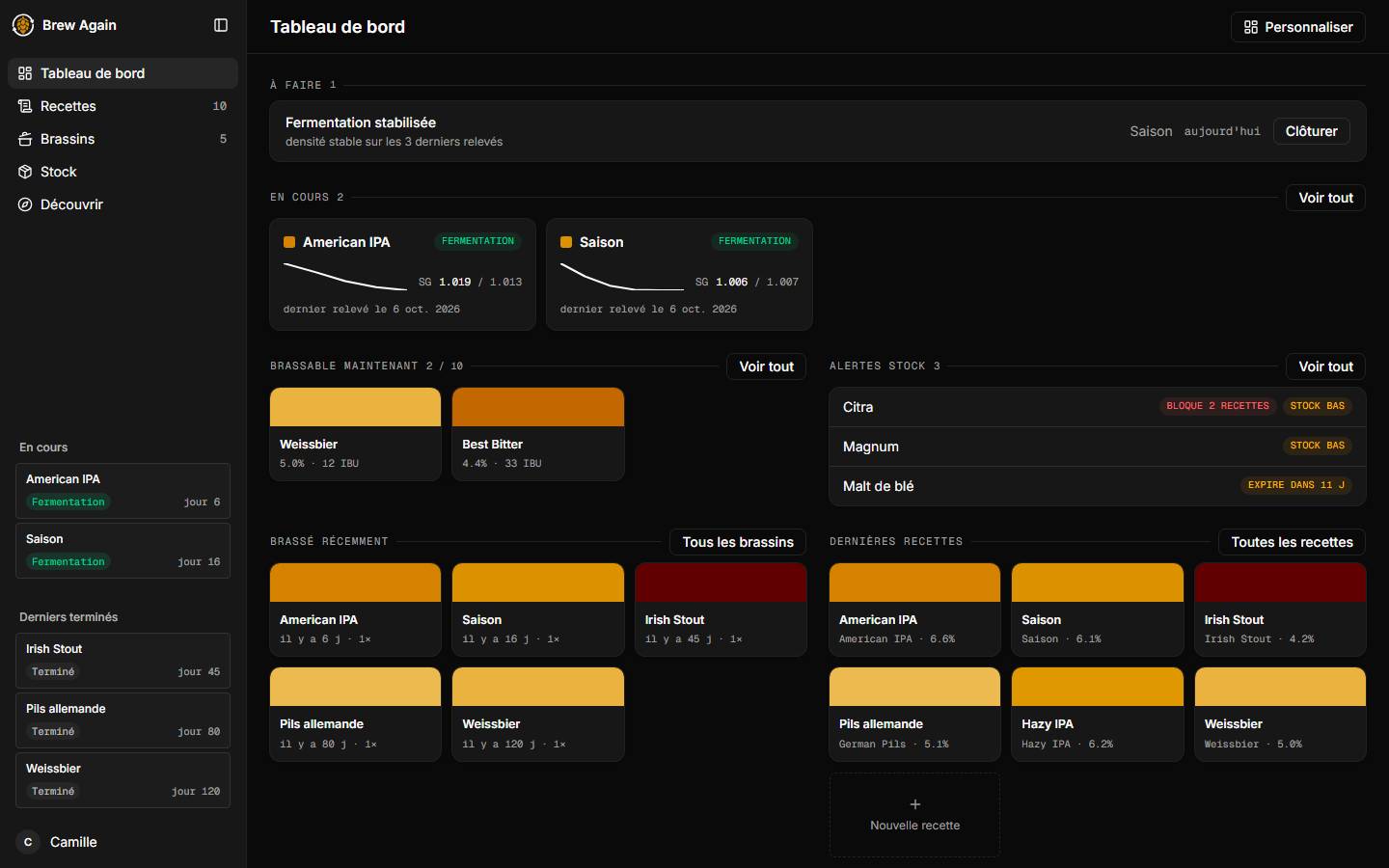Select the Citra stock alert row
Screen dimensions: 1389x868
click(x=1098, y=407)
